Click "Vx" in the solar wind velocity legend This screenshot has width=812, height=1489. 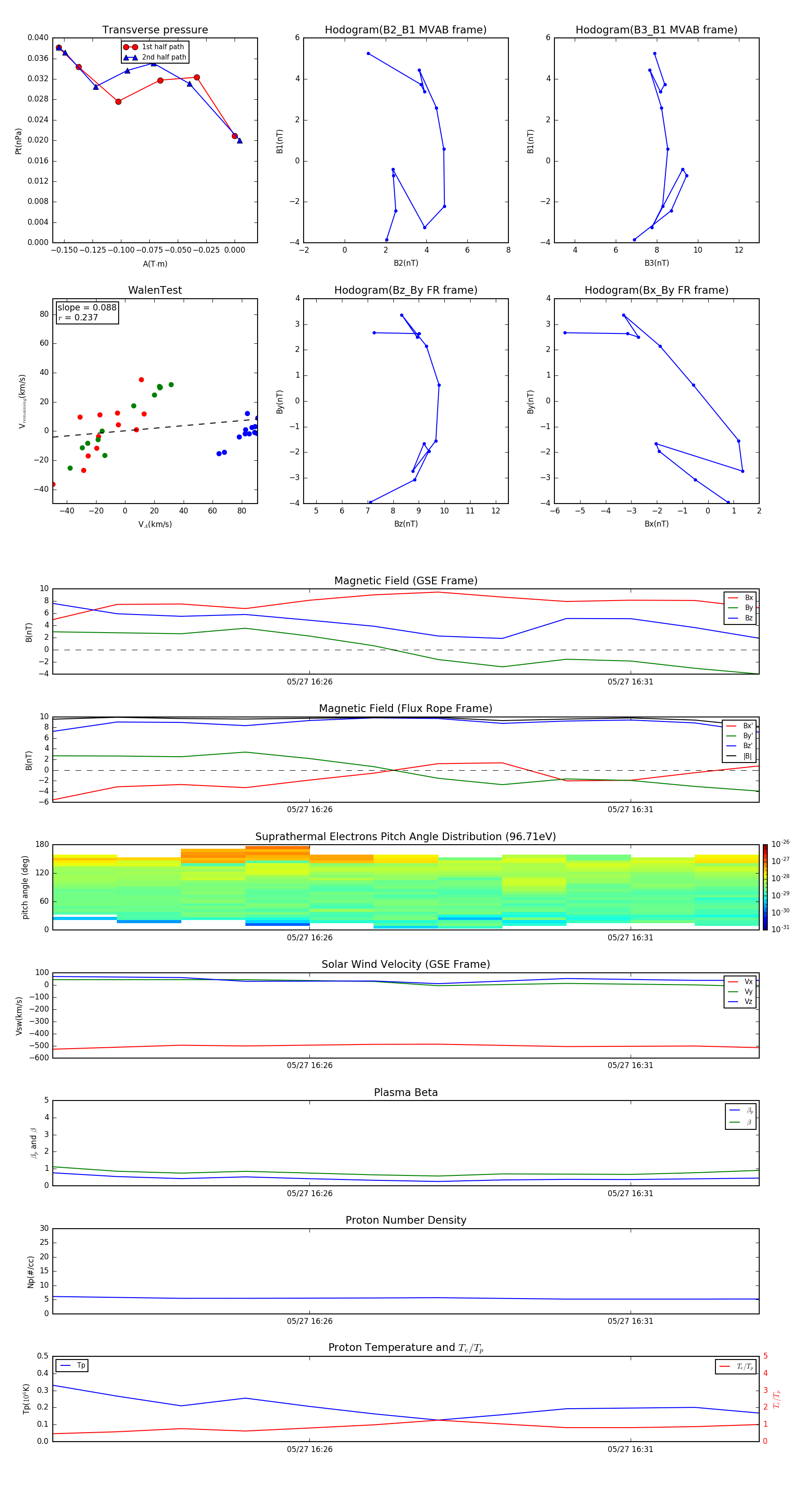click(748, 981)
